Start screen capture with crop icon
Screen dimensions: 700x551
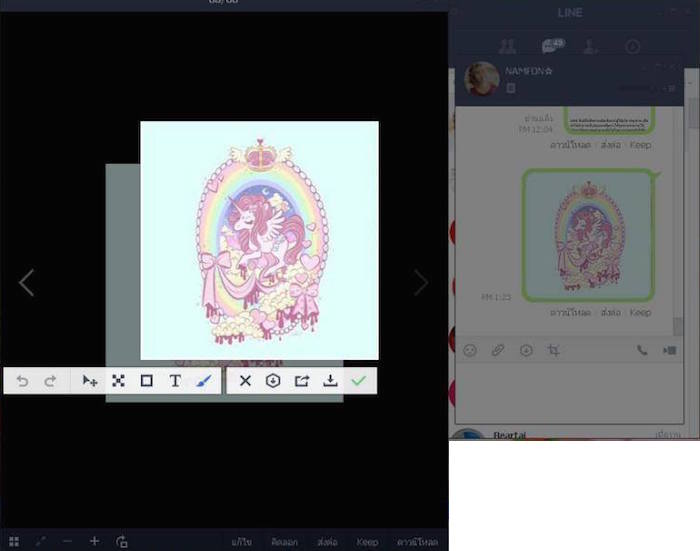click(554, 351)
